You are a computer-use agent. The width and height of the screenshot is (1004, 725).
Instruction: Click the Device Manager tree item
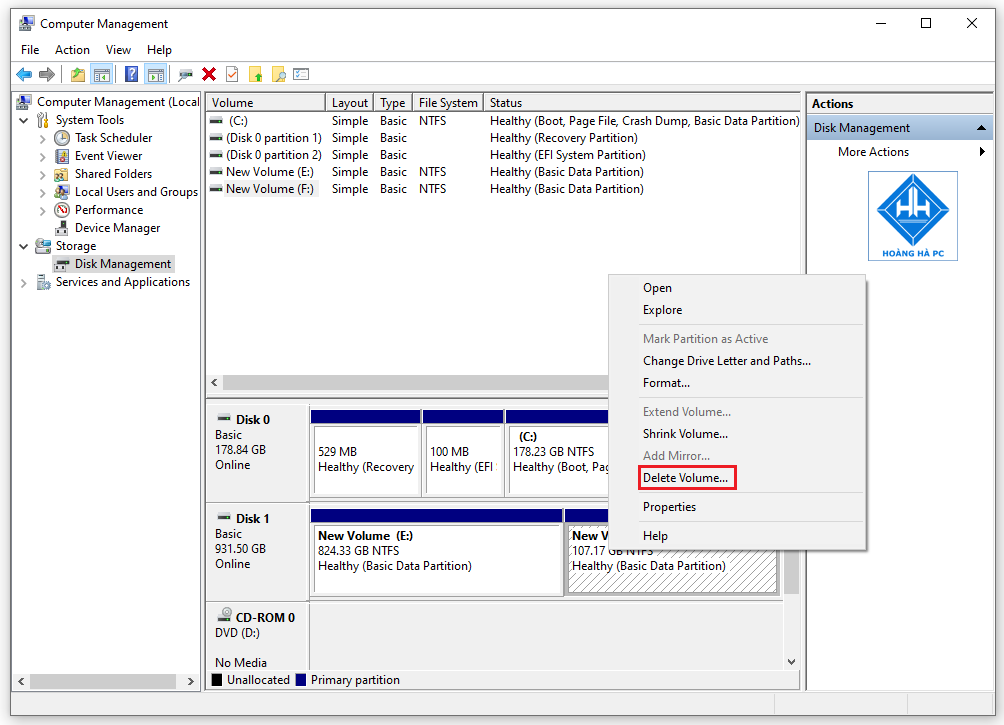coord(117,228)
